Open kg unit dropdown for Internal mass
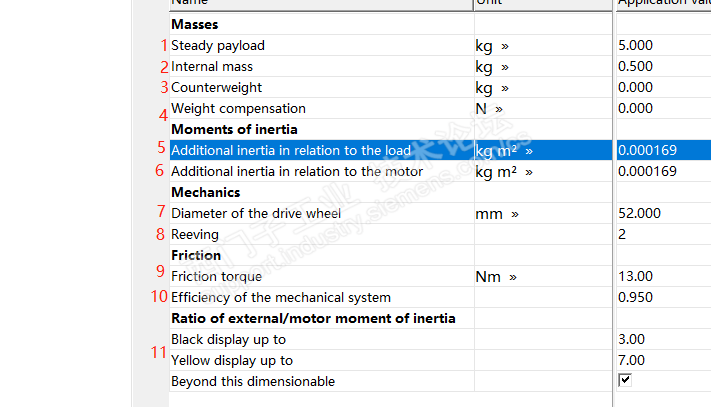 (504, 67)
